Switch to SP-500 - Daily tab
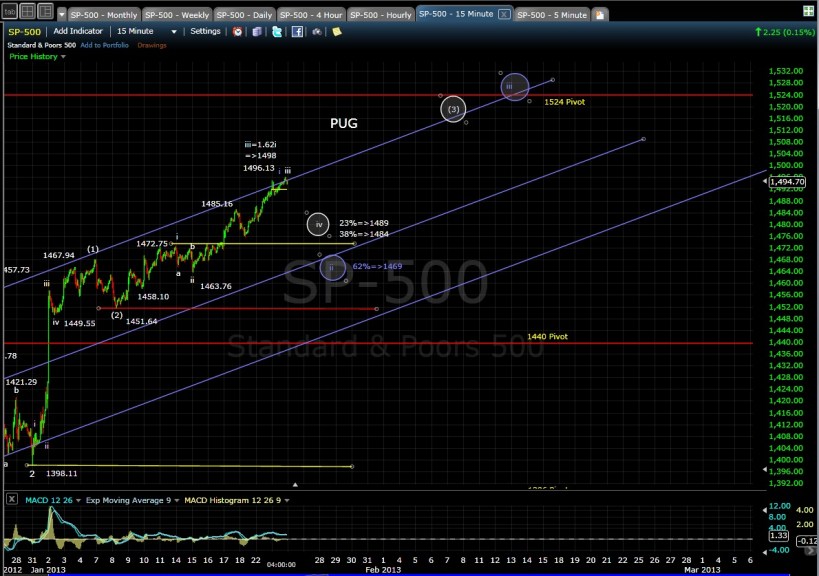819x576 pixels. [244, 15]
